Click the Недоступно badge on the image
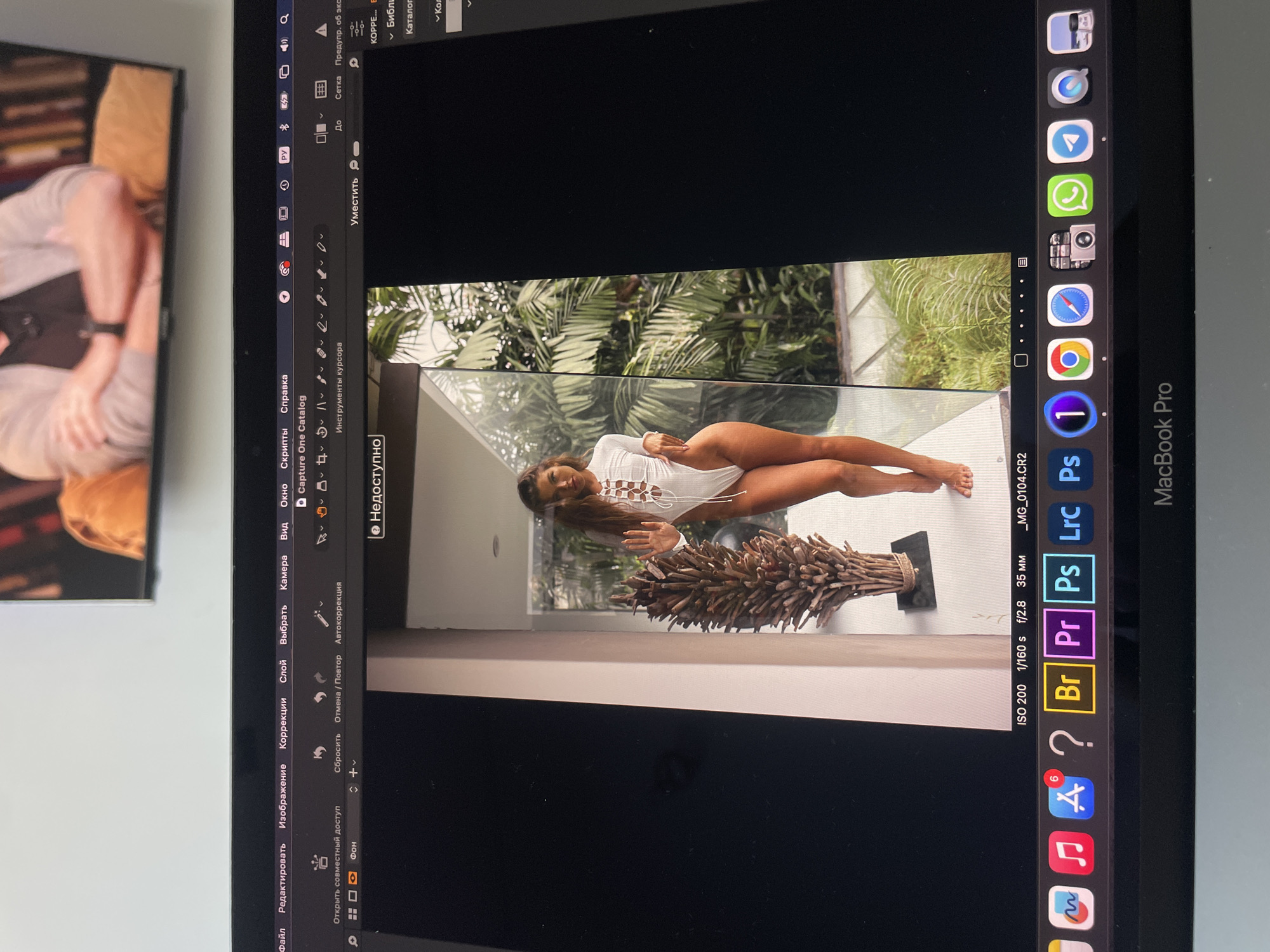Viewport: 1270px width, 952px height. click(x=376, y=487)
